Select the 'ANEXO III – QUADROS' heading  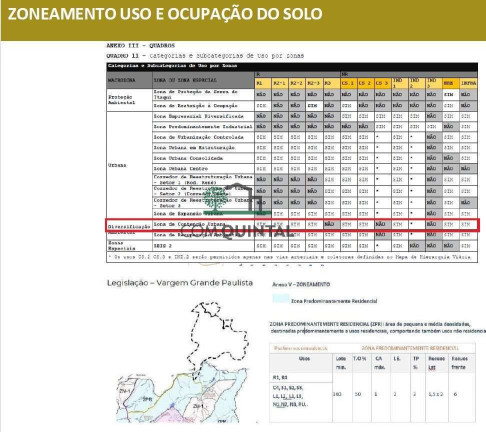pyautogui.click(x=141, y=45)
